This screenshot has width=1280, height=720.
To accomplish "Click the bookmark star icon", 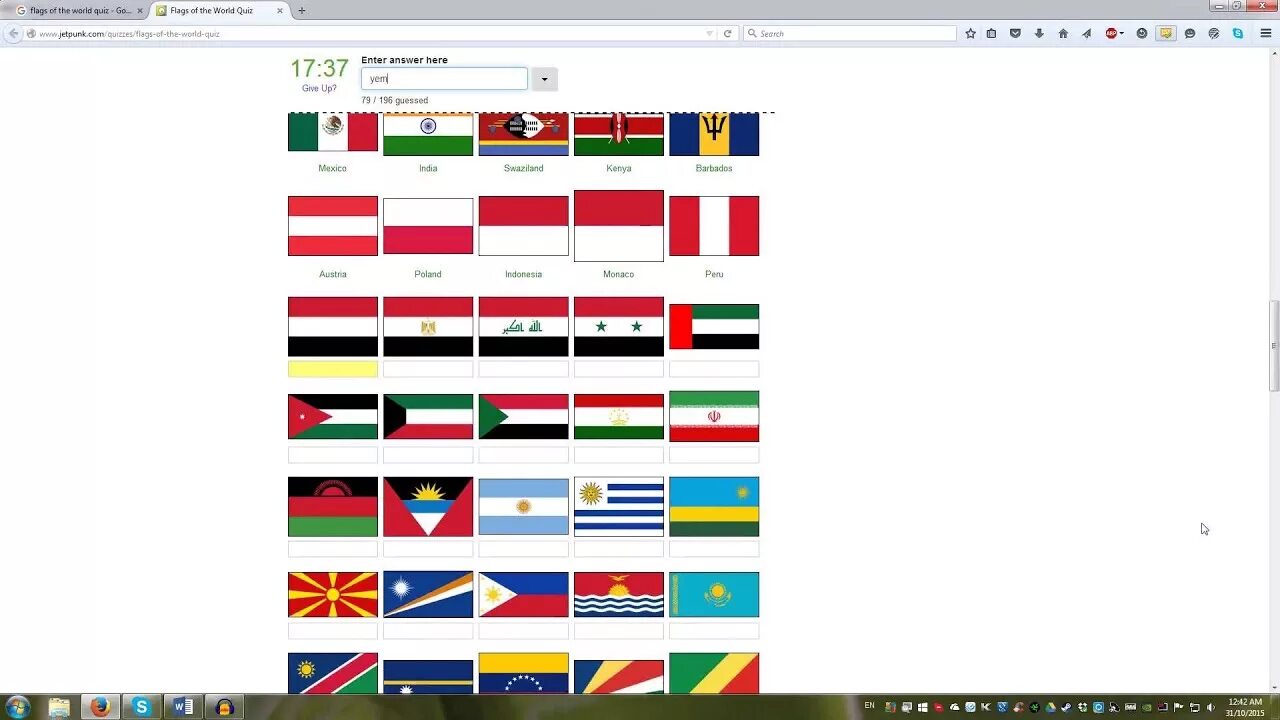I will pos(970,33).
